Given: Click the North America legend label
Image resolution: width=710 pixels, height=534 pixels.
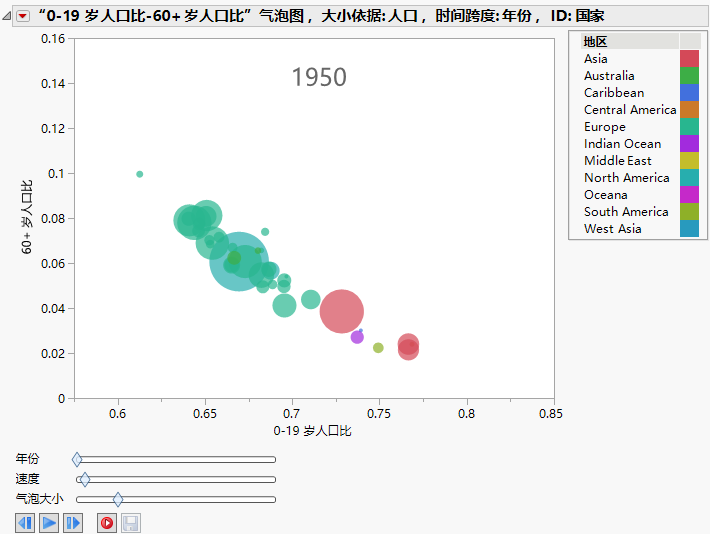Looking at the screenshot, I should click(627, 178).
